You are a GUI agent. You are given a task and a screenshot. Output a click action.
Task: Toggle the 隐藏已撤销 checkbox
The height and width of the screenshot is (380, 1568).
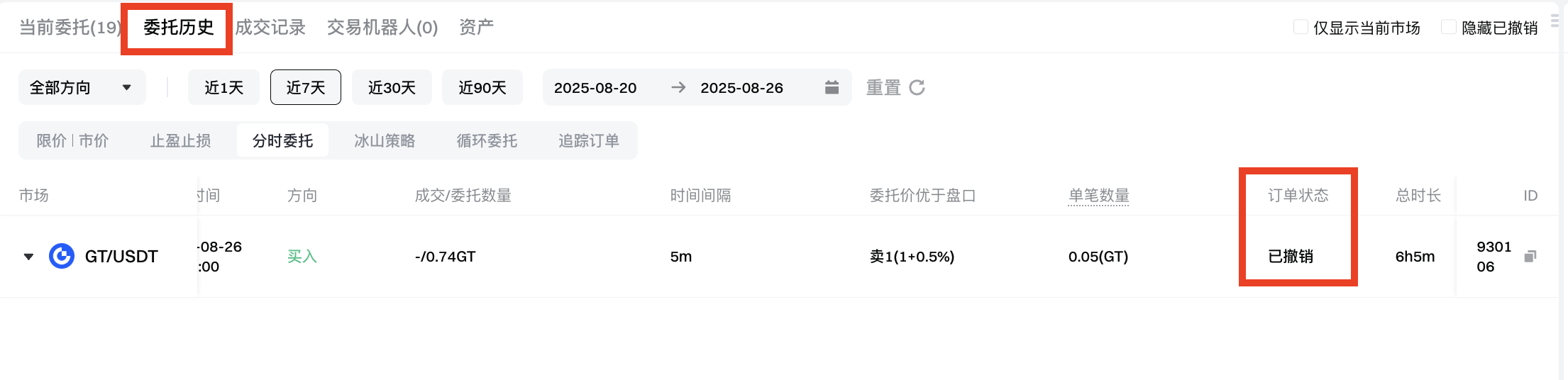pyautogui.click(x=1449, y=27)
